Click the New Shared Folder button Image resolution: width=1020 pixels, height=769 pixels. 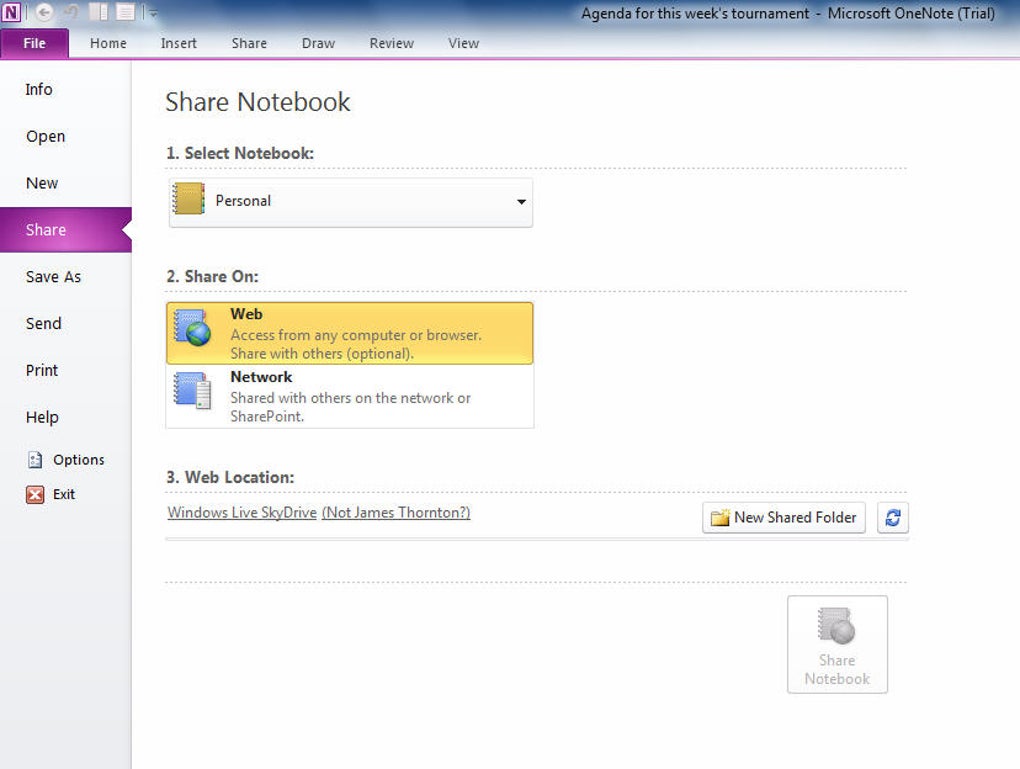[784, 518]
